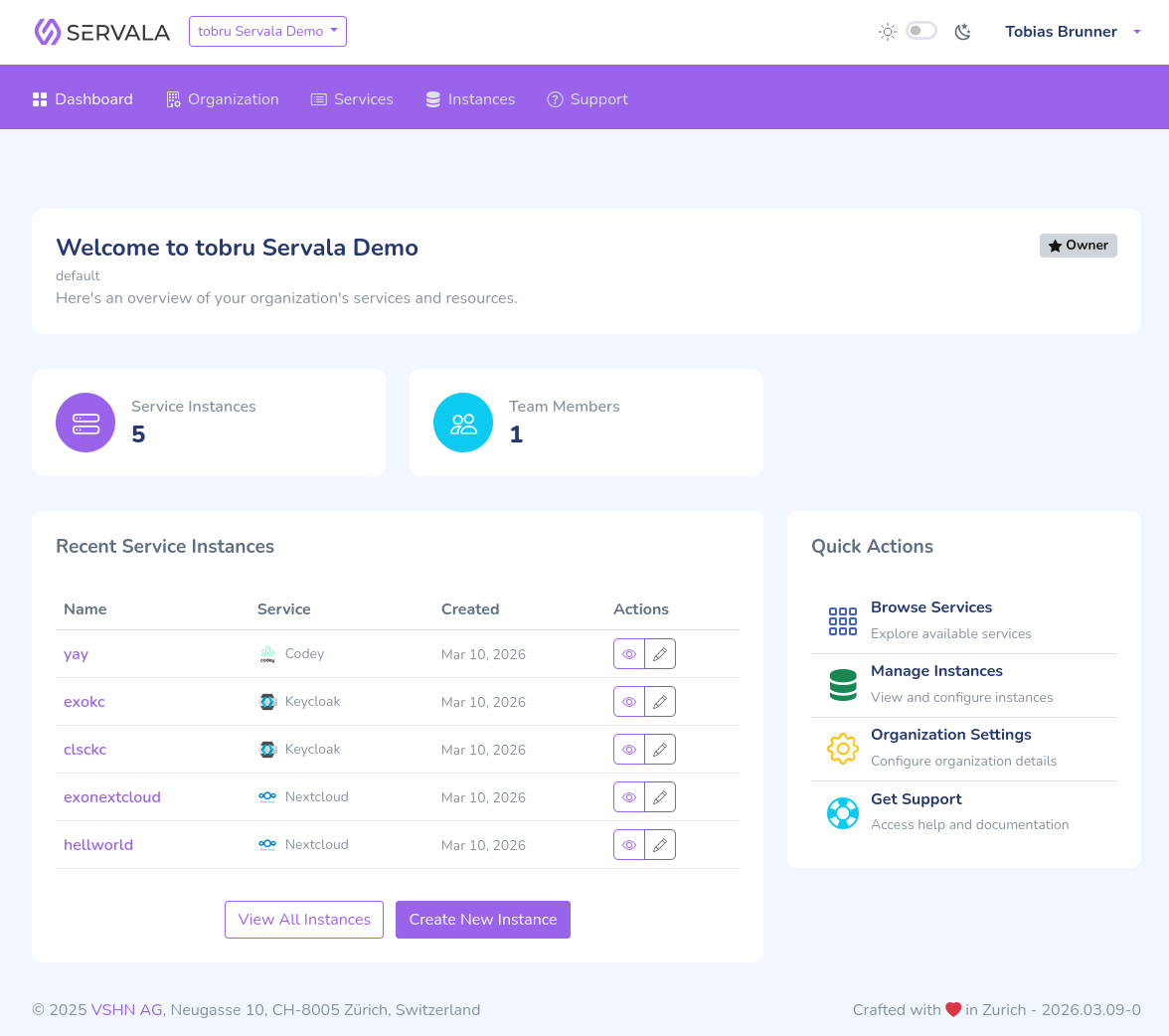This screenshot has height=1036, width=1169.
Task: Click the sun light-mode icon
Action: tap(887, 32)
